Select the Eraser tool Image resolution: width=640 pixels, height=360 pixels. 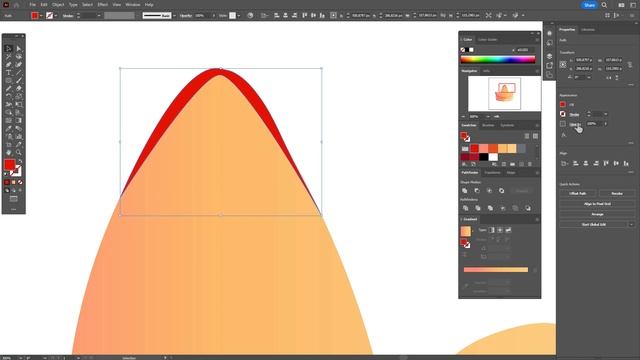(x=19, y=88)
